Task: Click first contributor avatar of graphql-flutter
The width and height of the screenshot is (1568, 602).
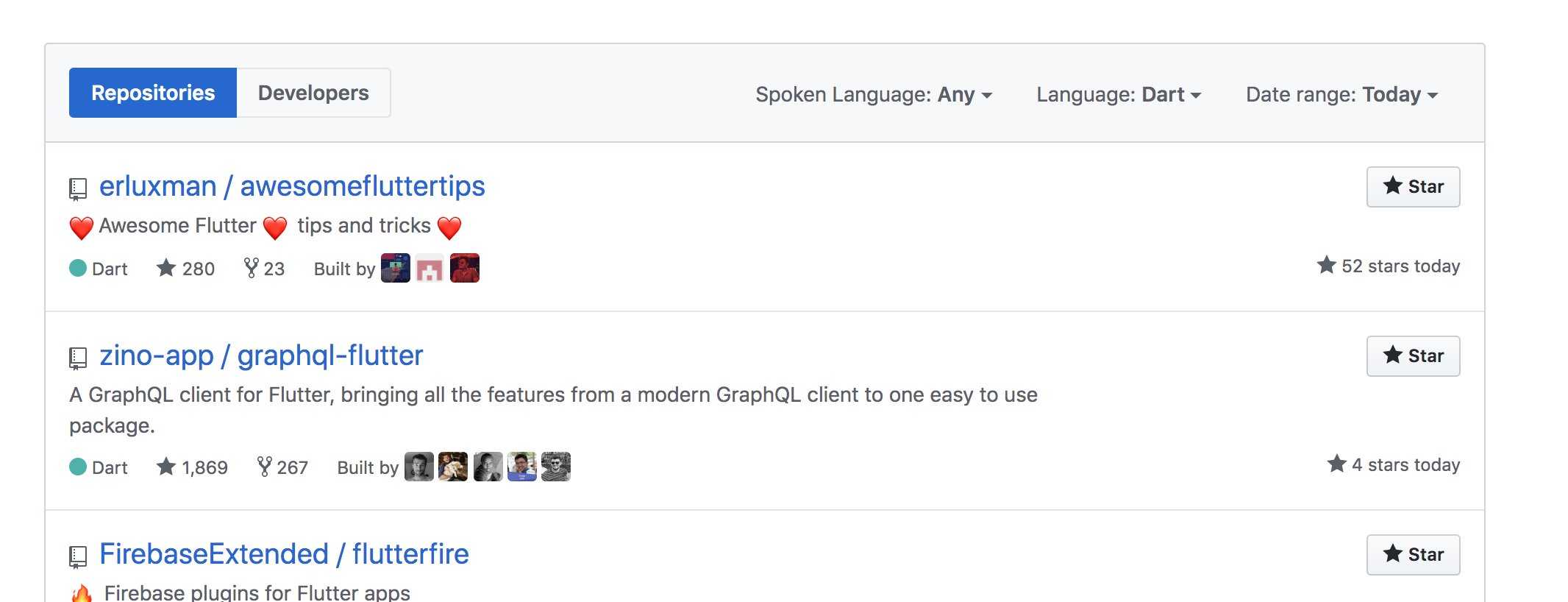Action: (419, 467)
